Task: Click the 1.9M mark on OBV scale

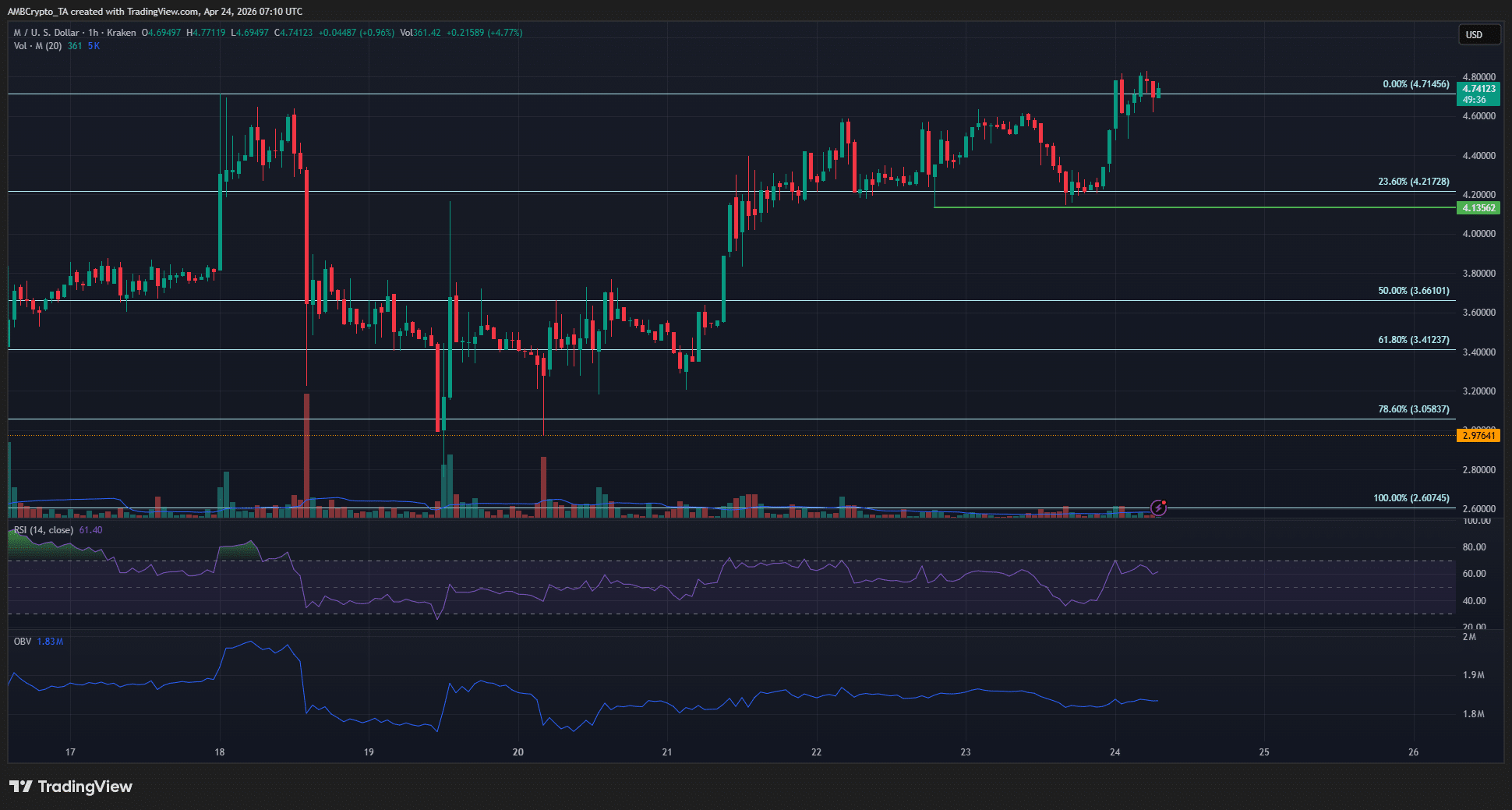Action: point(1473,675)
